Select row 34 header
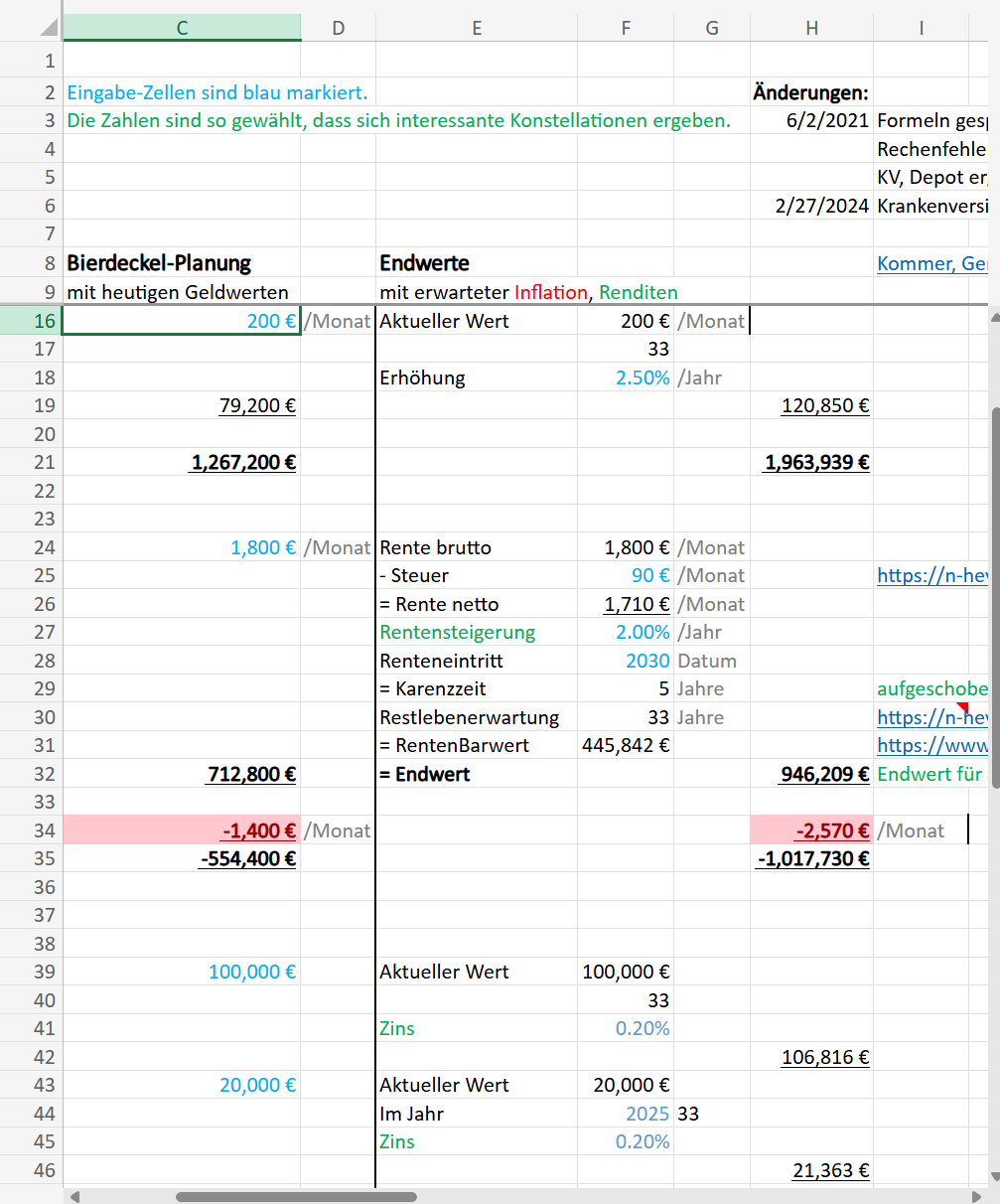1000x1204 pixels. [31, 830]
